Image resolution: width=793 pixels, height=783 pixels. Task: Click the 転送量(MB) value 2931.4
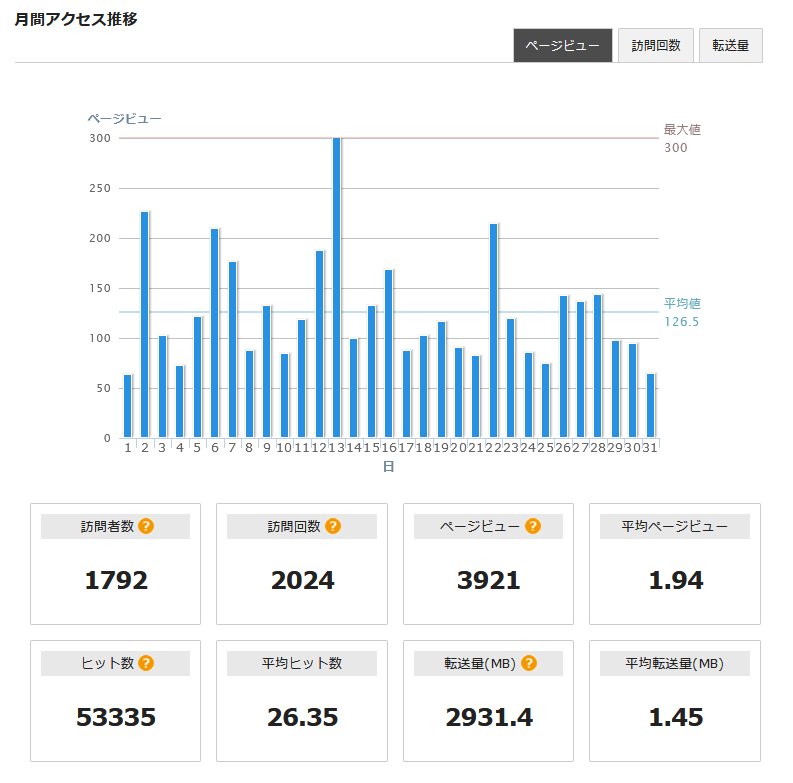[489, 717]
